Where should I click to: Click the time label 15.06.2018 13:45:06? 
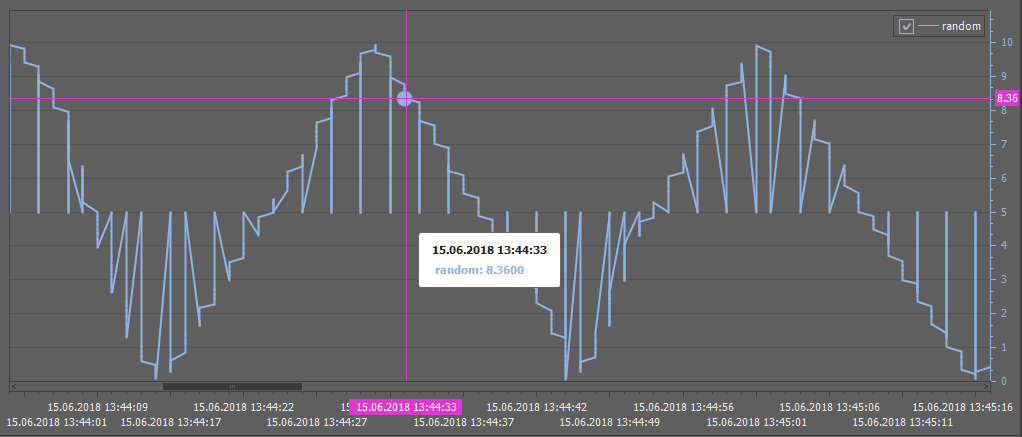pyautogui.click(x=829, y=407)
